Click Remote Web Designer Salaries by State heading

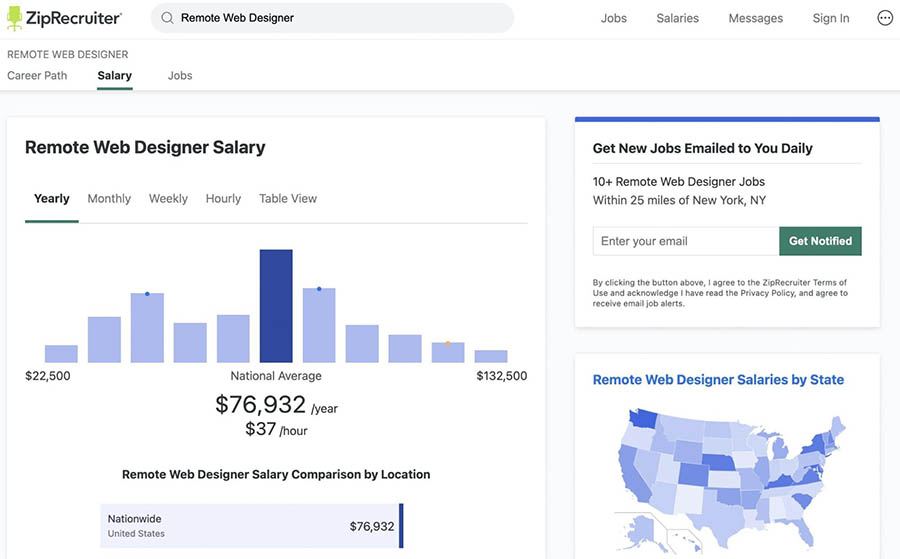click(x=718, y=380)
